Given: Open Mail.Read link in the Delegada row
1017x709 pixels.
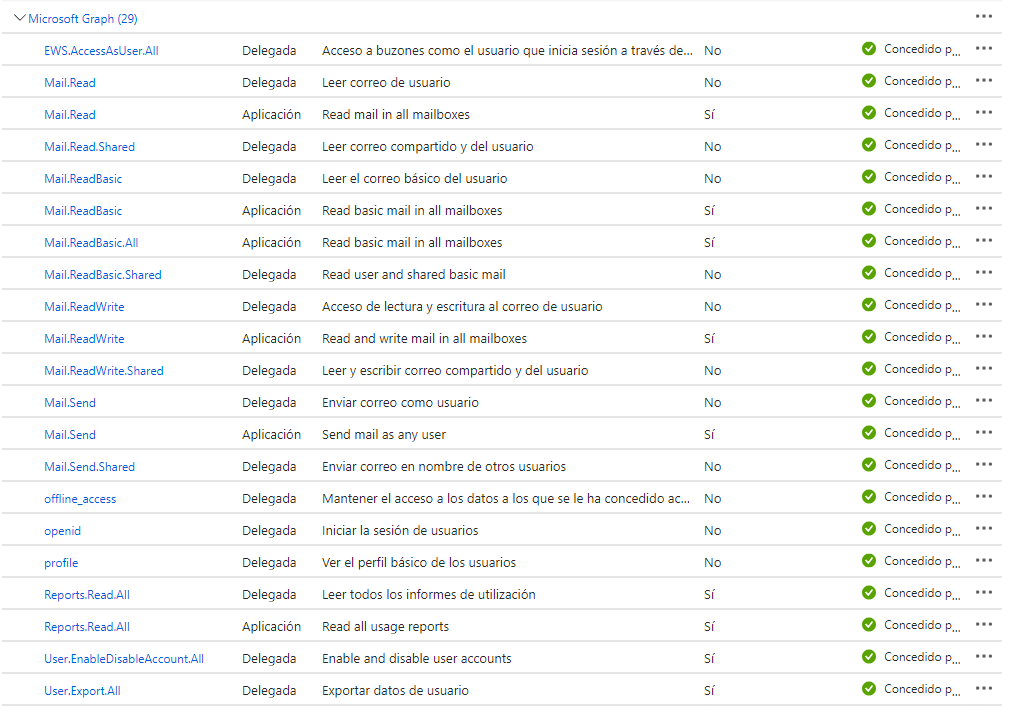Looking at the screenshot, I should pos(70,83).
